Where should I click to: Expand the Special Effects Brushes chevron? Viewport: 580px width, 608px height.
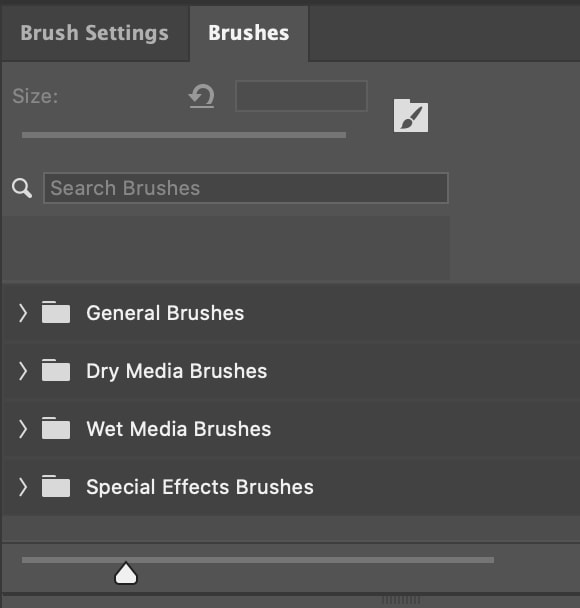pyautogui.click(x=23, y=487)
